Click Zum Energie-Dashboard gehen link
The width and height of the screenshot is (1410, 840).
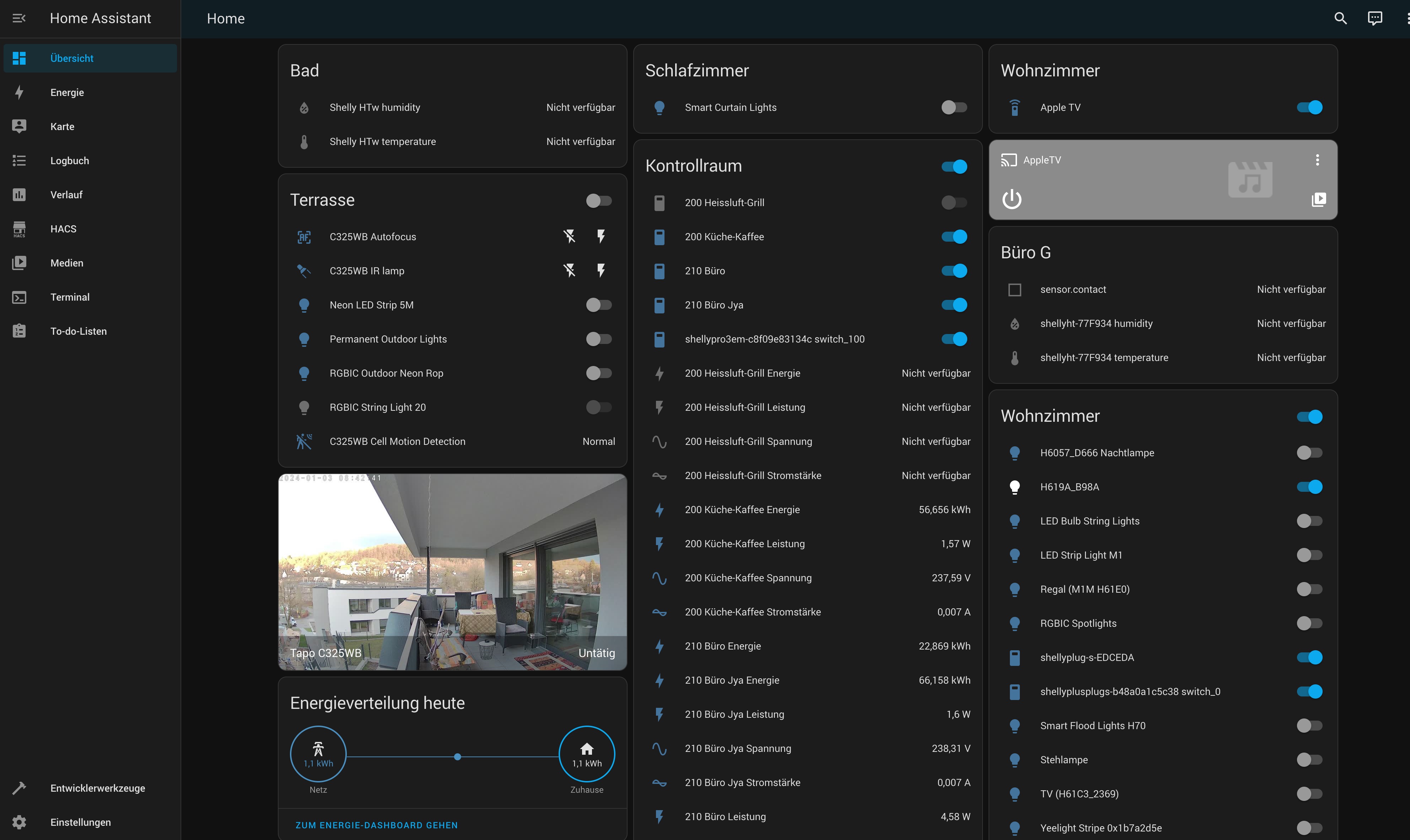[376, 825]
